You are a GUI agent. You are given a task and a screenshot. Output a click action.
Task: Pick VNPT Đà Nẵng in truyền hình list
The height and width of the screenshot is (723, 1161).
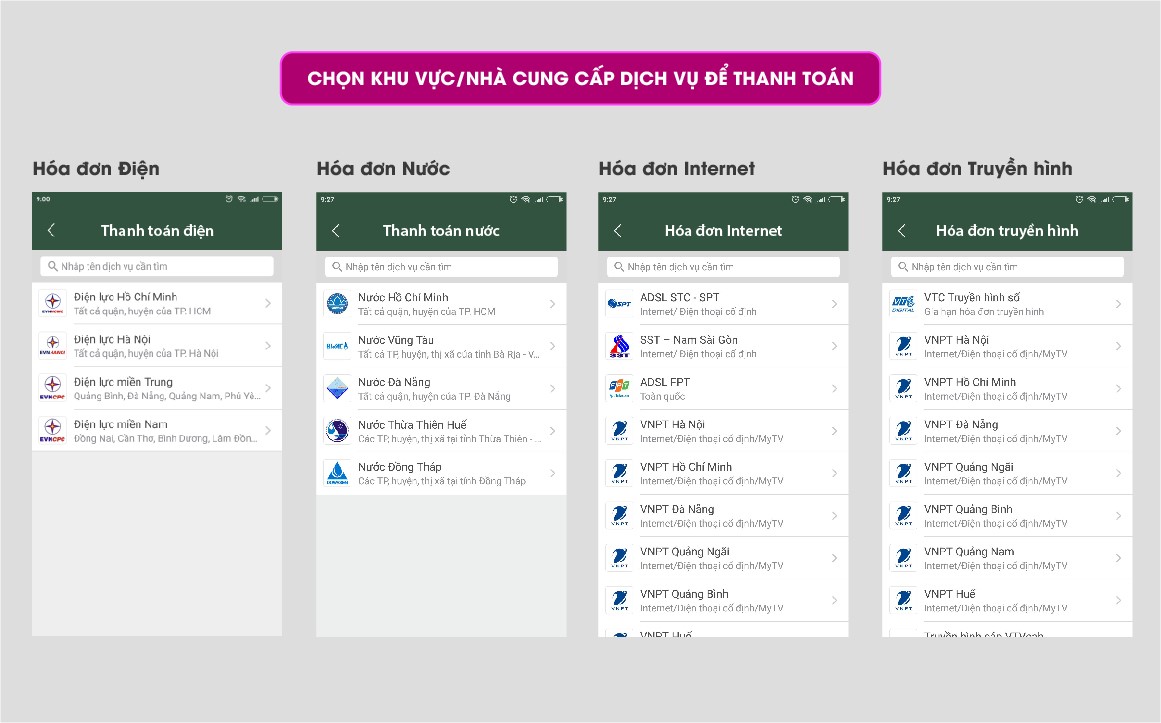pyautogui.click(x=1007, y=430)
